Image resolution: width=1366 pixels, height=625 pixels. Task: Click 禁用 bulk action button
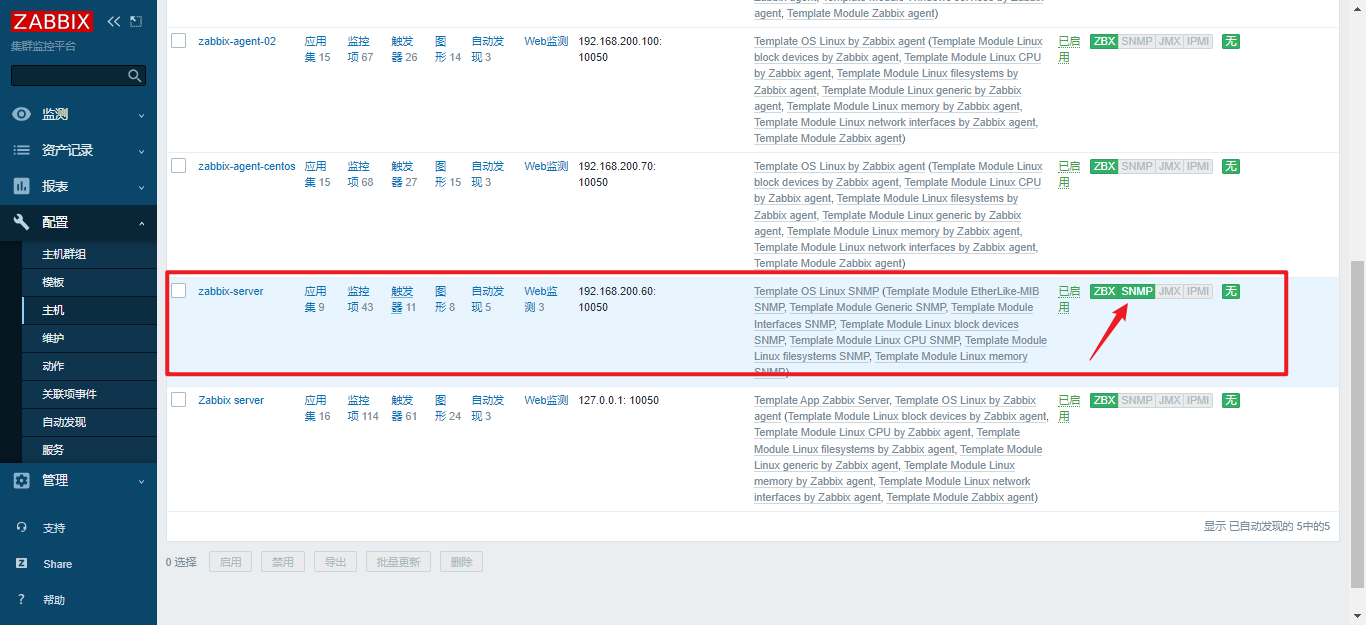pos(282,562)
